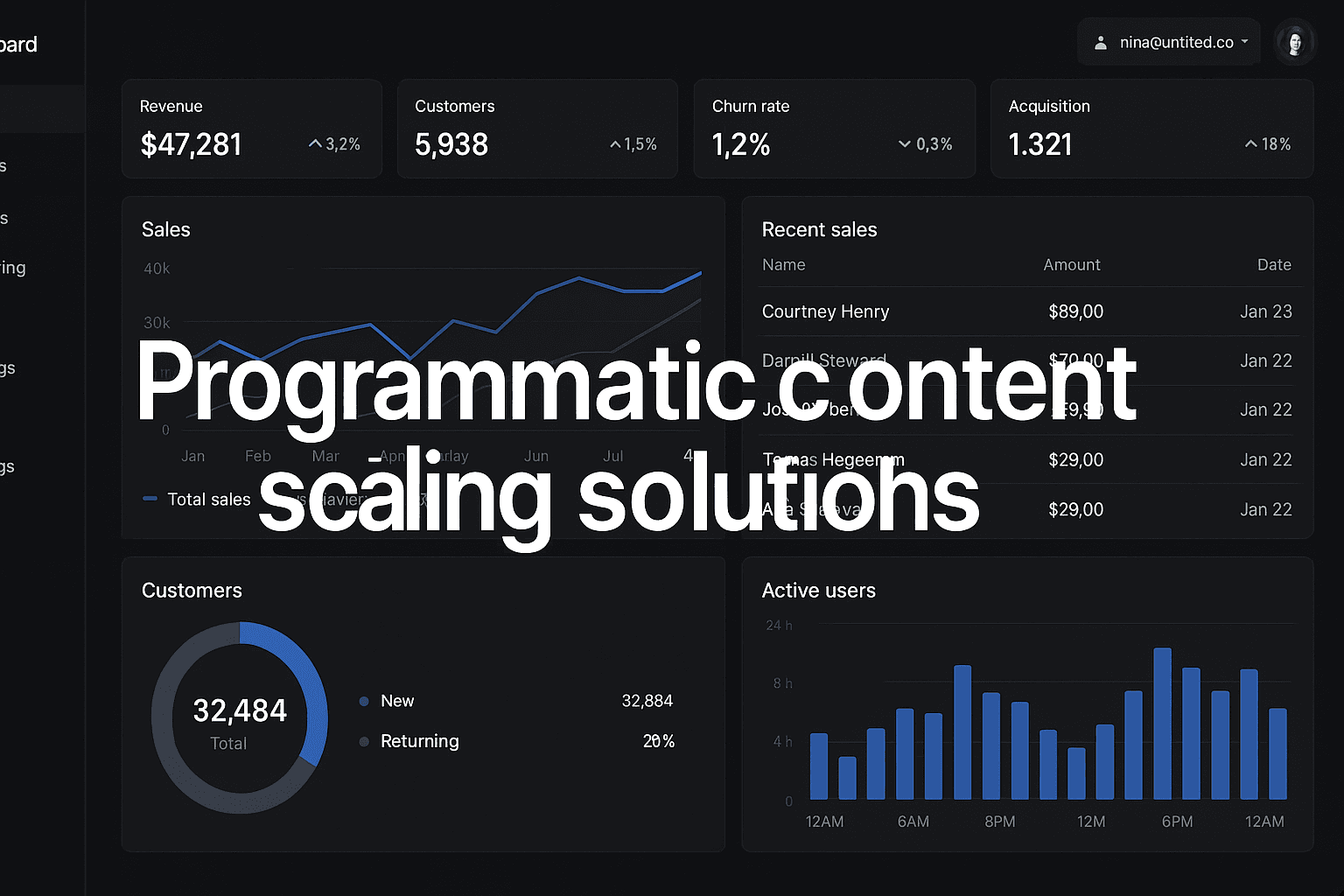Click the Mar label on Sales chart
Image resolution: width=1344 pixels, height=896 pixels.
coord(325,456)
